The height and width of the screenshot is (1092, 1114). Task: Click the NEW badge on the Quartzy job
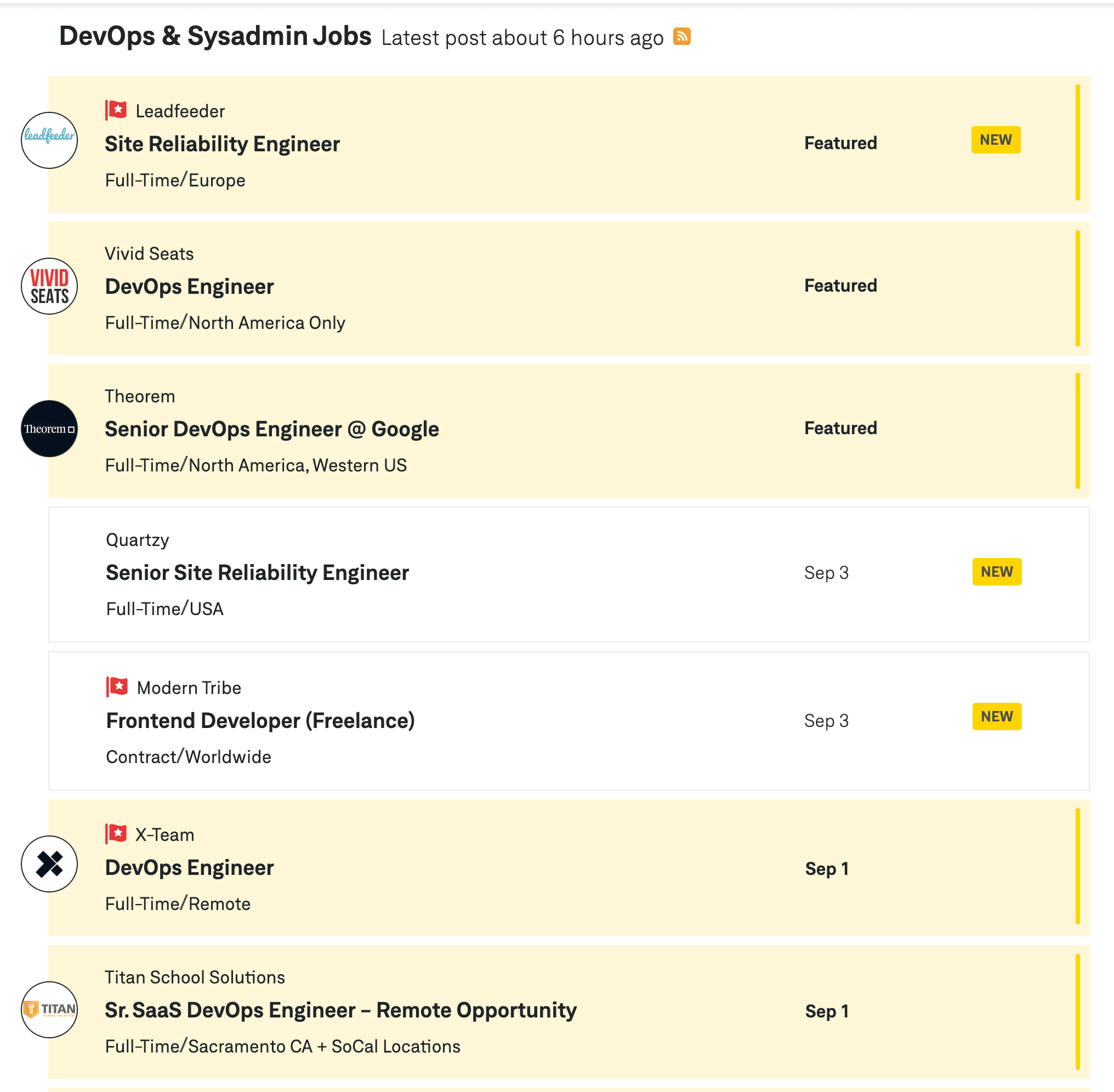(997, 572)
